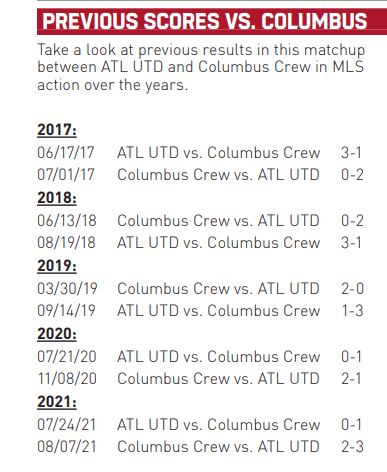Select the 2020 year heading

57,334
